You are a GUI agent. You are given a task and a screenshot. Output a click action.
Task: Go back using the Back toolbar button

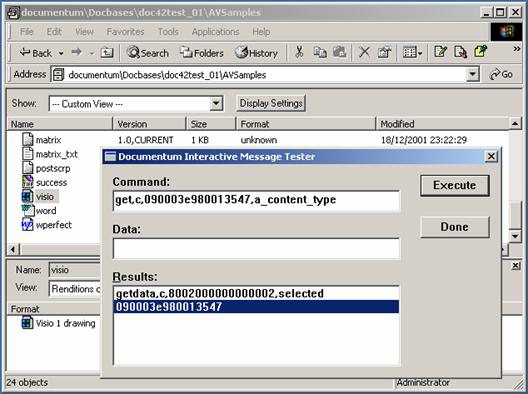(x=36, y=53)
